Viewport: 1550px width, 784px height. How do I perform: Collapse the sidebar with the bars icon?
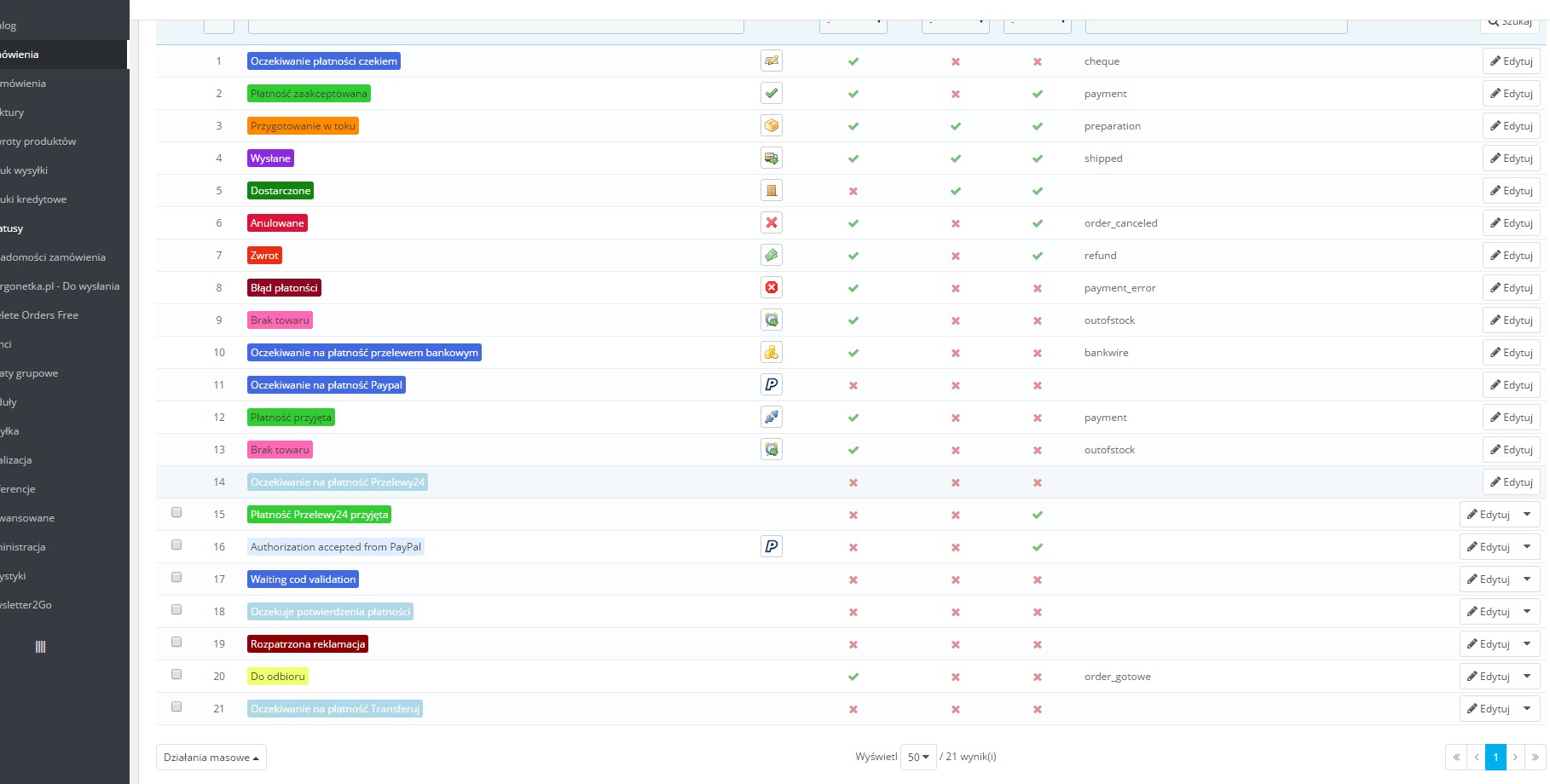[40, 647]
